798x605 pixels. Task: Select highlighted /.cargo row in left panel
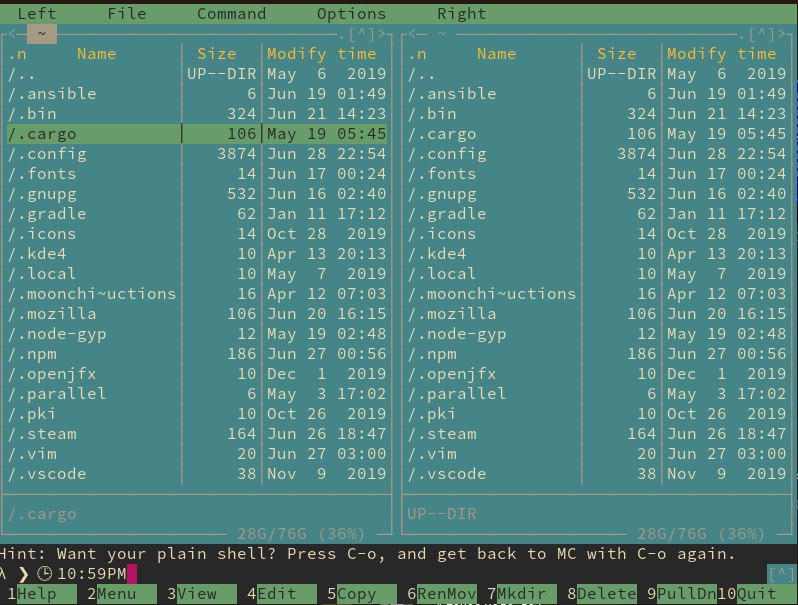pyautogui.click(x=197, y=134)
